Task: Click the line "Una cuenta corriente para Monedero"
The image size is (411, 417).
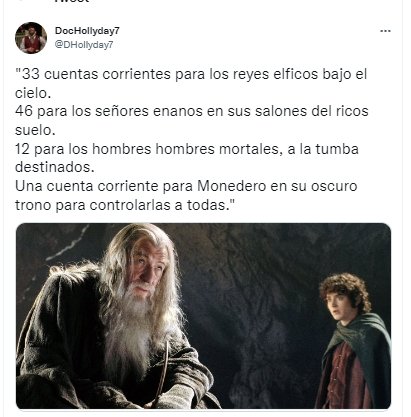Action: tap(186, 186)
